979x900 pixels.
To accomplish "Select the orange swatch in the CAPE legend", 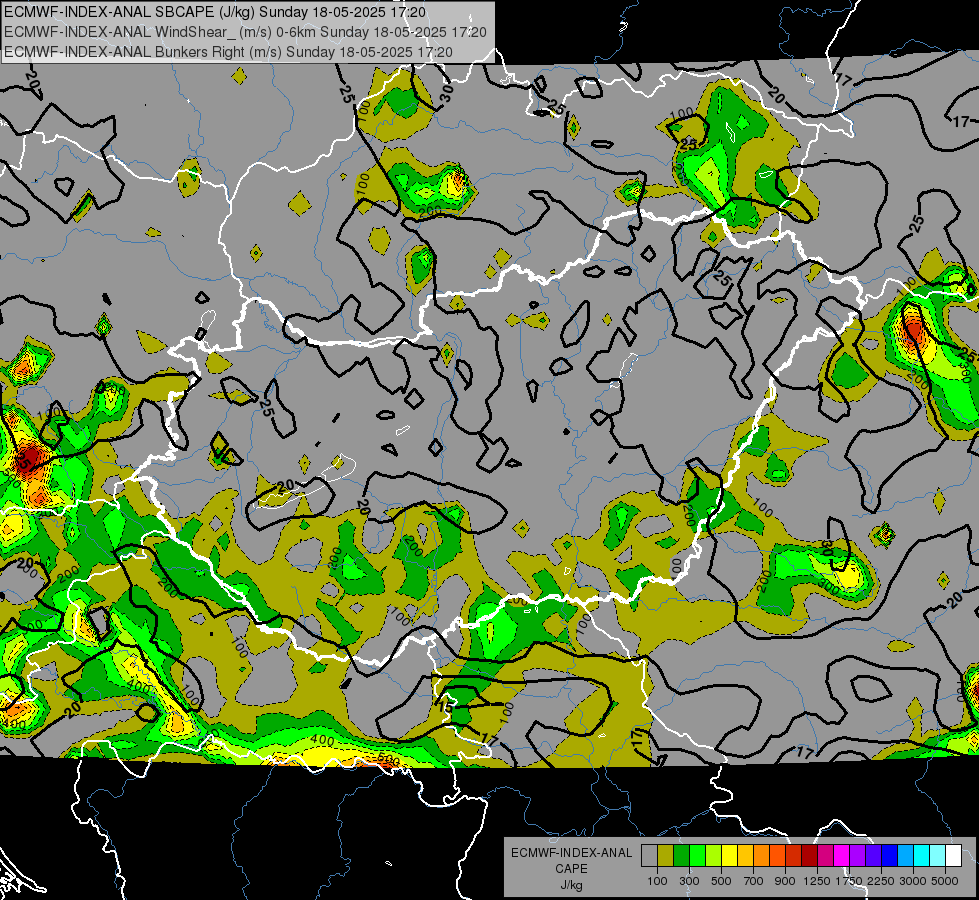I will coord(761,856).
